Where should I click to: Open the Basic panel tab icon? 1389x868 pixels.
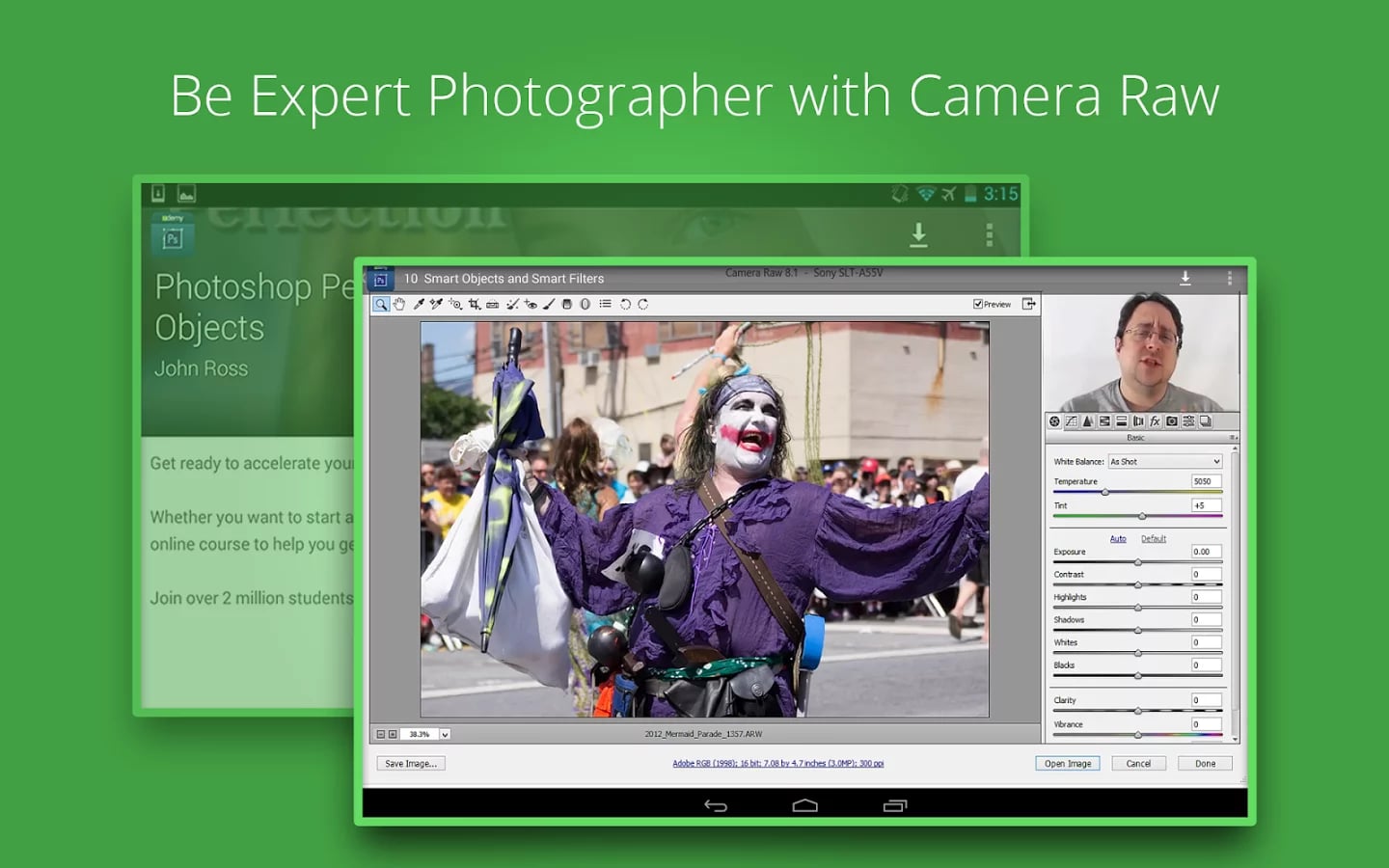(1054, 421)
